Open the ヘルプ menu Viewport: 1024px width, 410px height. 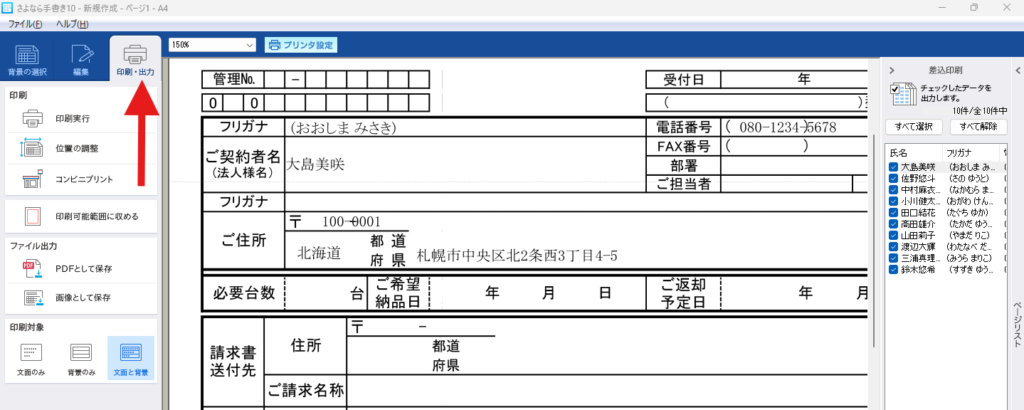coord(71,23)
